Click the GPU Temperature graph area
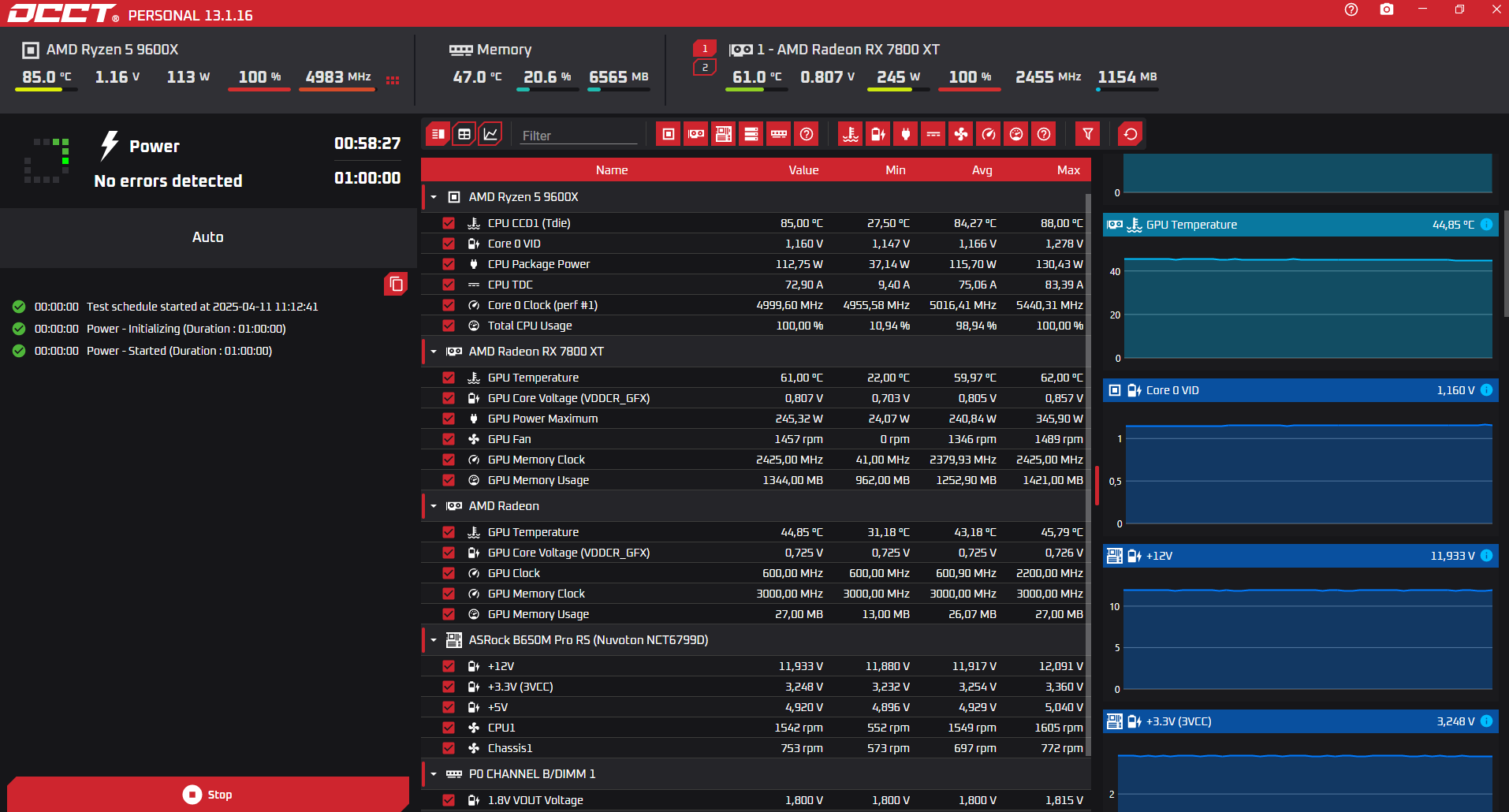This screenshot has width=1509, height=812. (x=1308, y=307)
